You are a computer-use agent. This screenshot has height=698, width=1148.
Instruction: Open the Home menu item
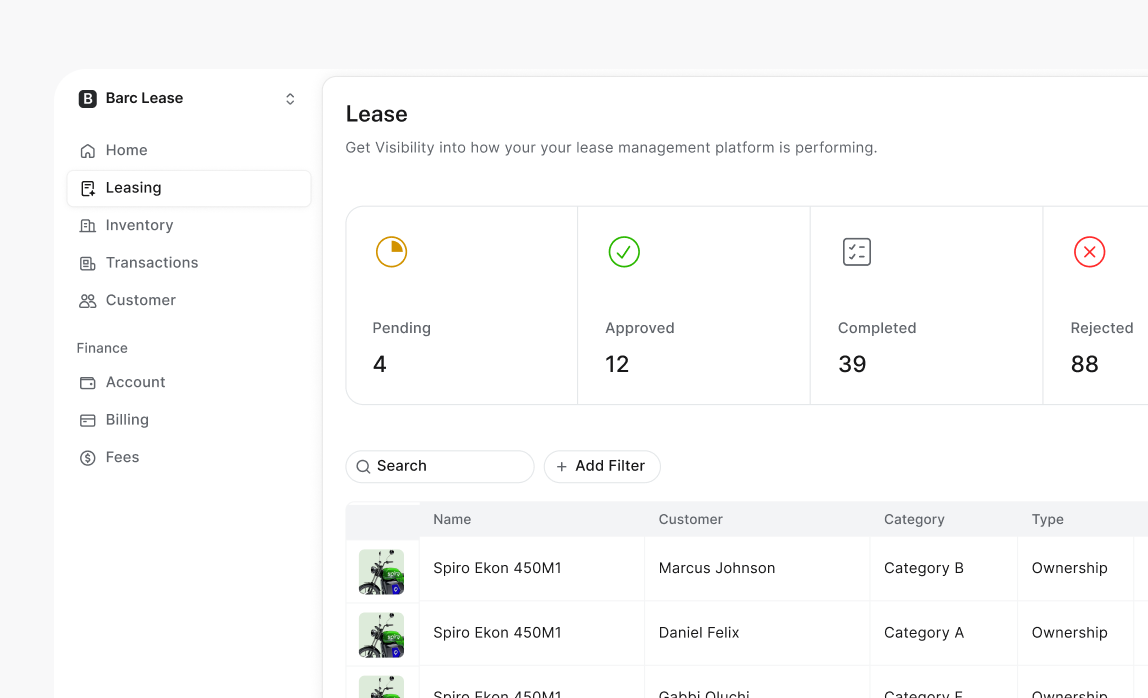click(x=189, y=150)
